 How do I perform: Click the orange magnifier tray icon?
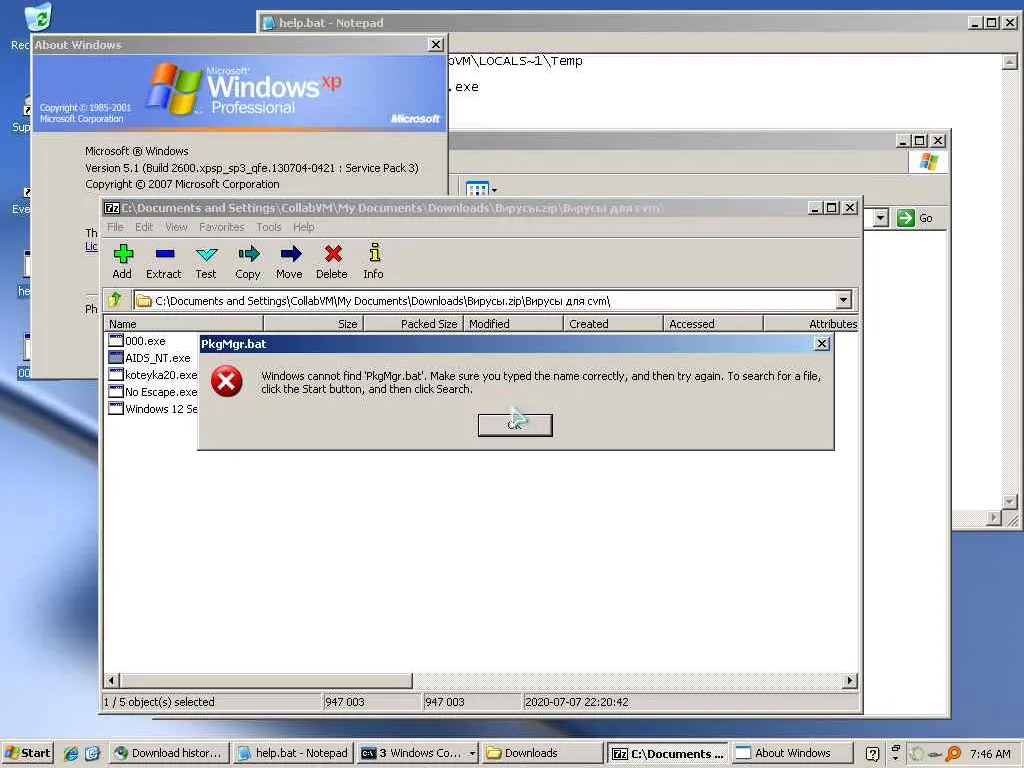[x=953, y=754]
